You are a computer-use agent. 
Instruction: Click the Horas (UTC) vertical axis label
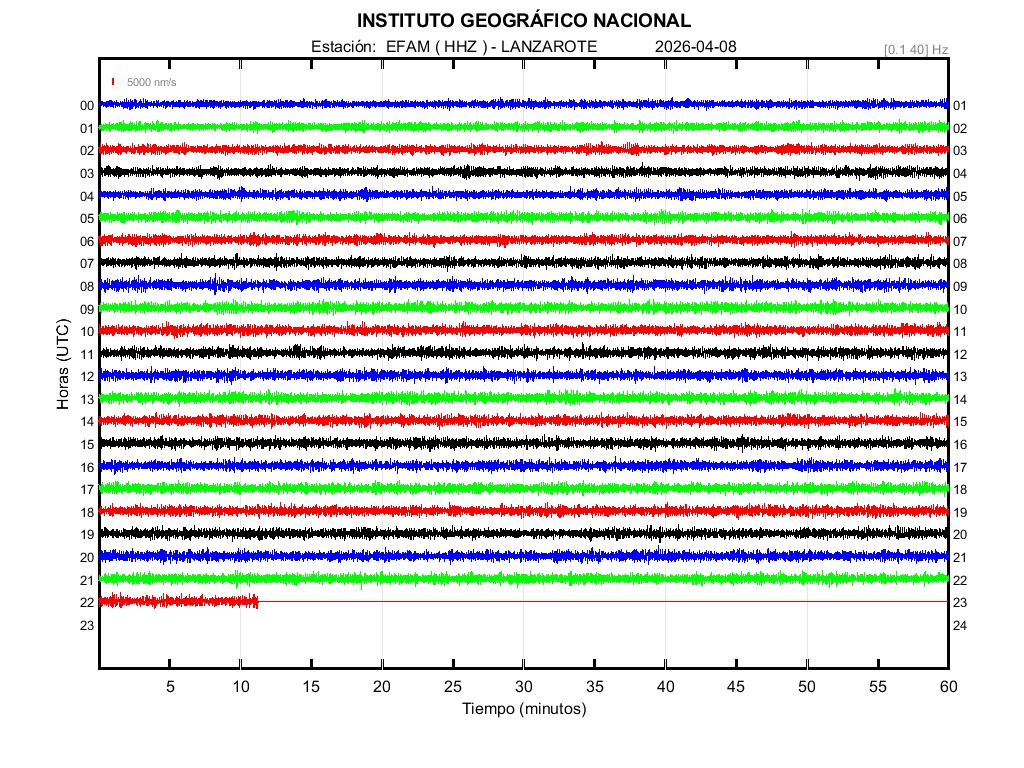click(63, 367)
